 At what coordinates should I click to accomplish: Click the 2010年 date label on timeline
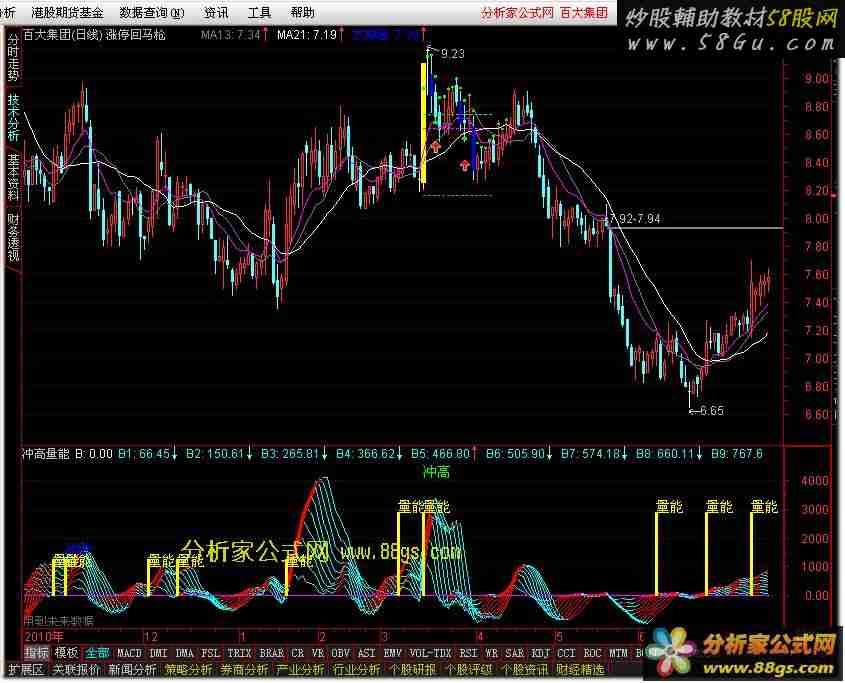(x=44, y=637)
